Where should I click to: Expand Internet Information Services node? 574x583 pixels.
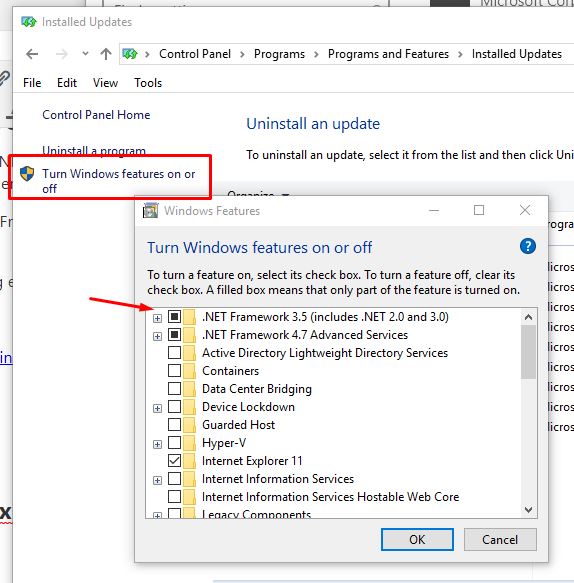click(x=158, y=480)
